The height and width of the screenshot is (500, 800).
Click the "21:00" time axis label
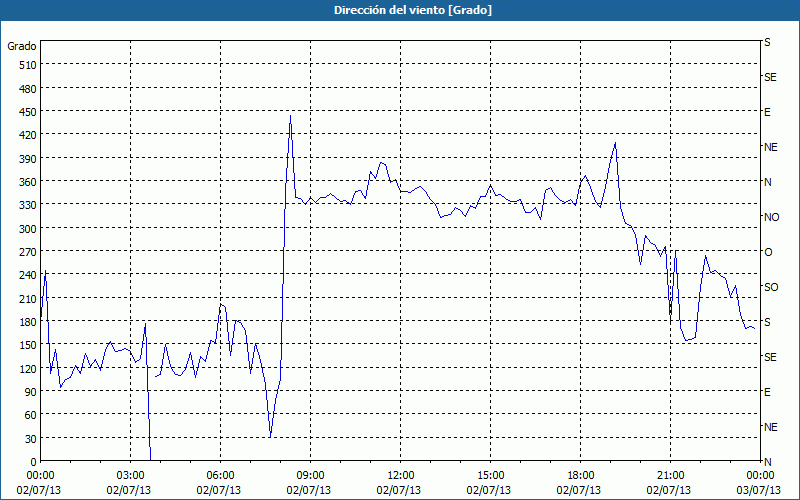coord(670,476)
